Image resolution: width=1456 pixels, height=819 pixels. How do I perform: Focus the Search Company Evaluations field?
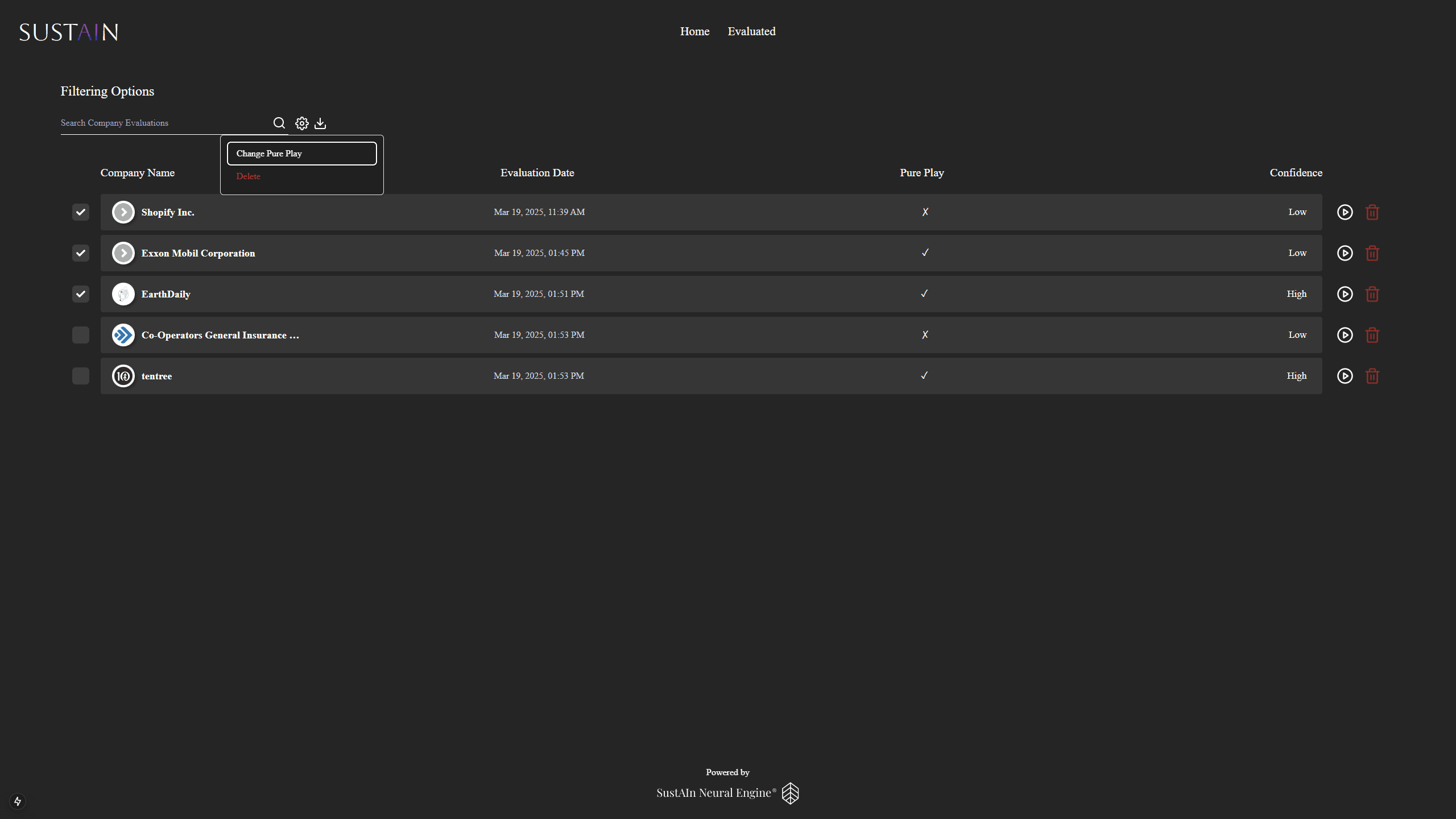point(164,123)
